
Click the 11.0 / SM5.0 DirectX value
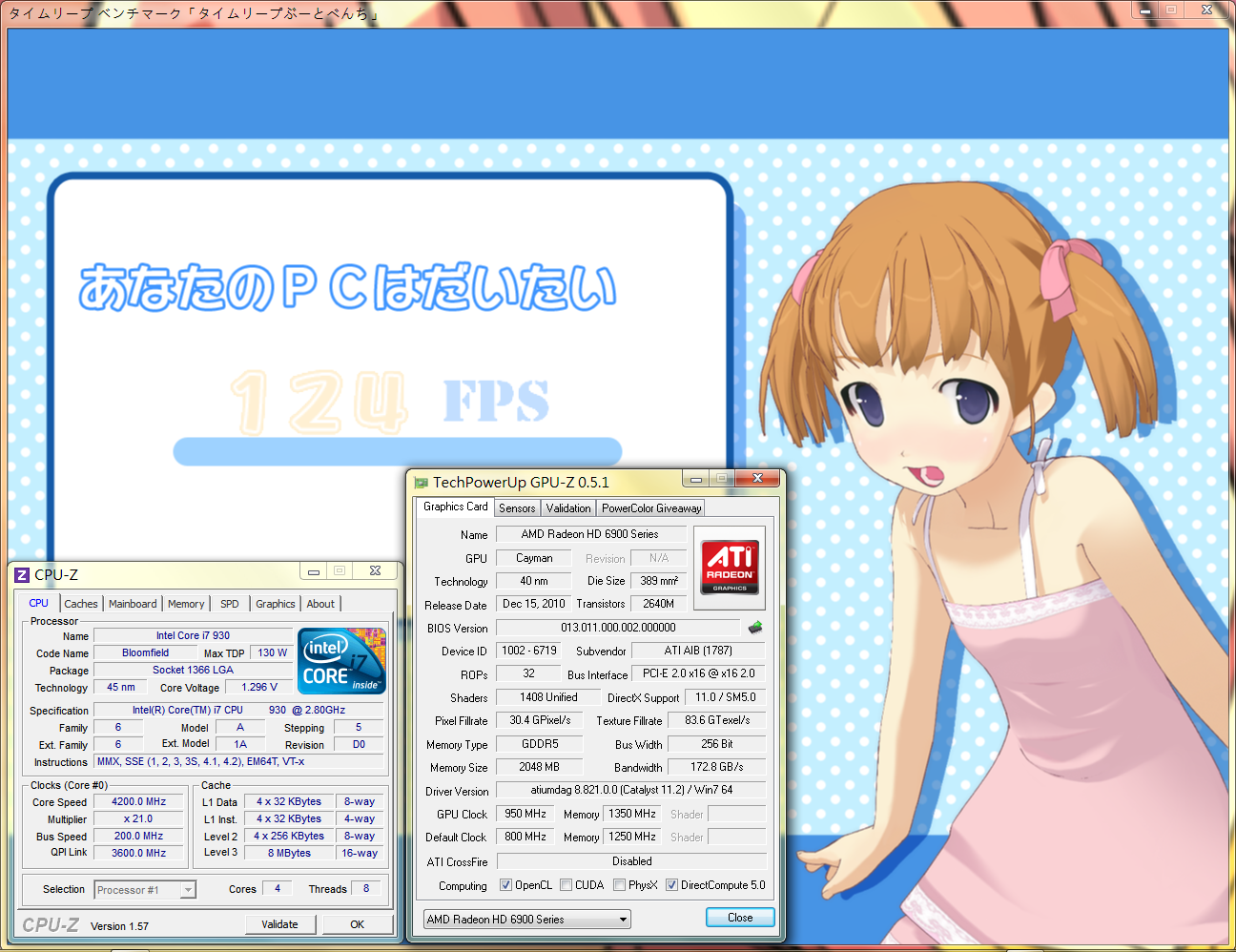coord(725,697)
